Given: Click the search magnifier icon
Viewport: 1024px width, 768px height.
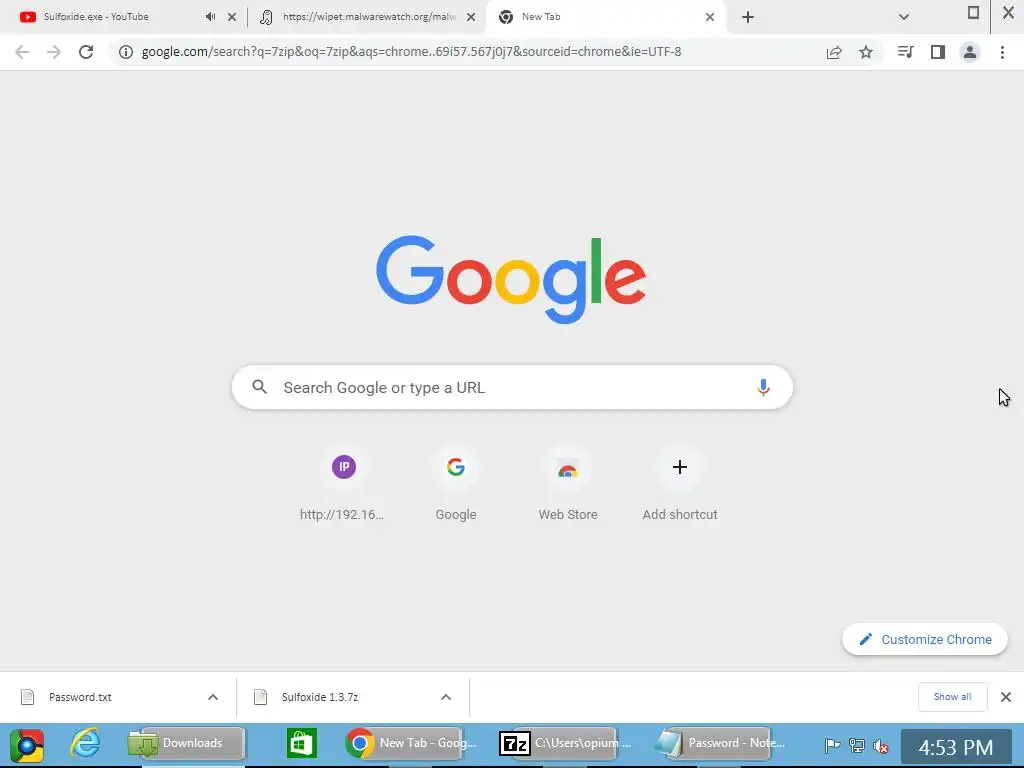Looking at the screenshot, I should 259,387.
